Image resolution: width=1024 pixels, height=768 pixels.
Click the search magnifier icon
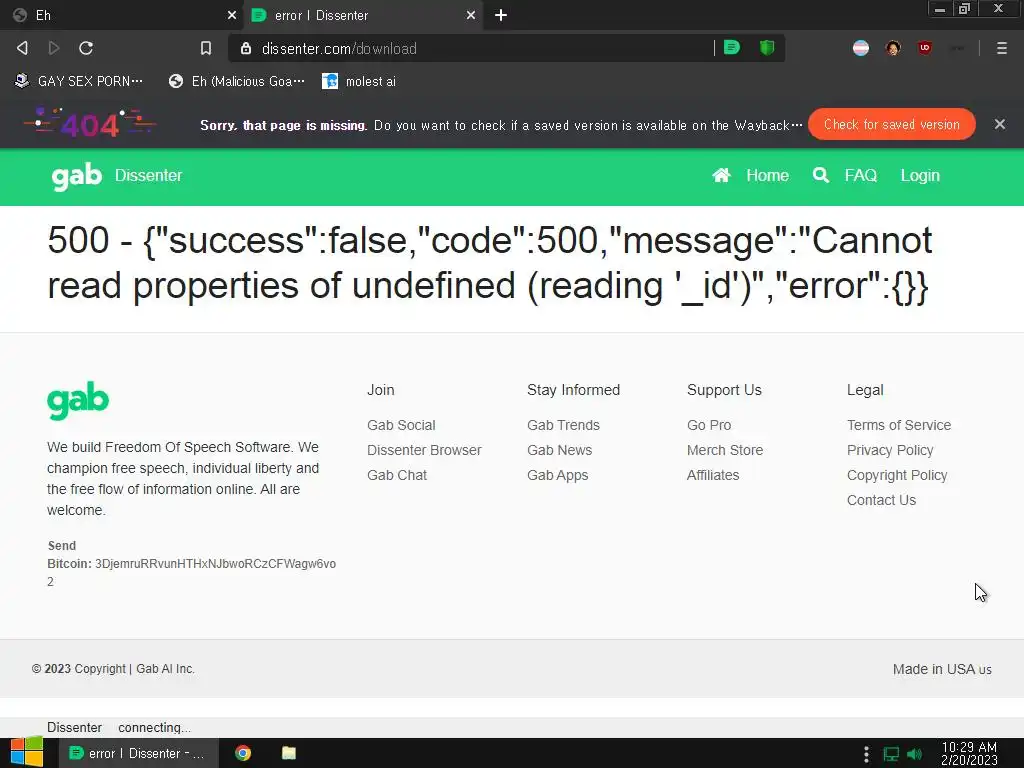tap(820, 175)
